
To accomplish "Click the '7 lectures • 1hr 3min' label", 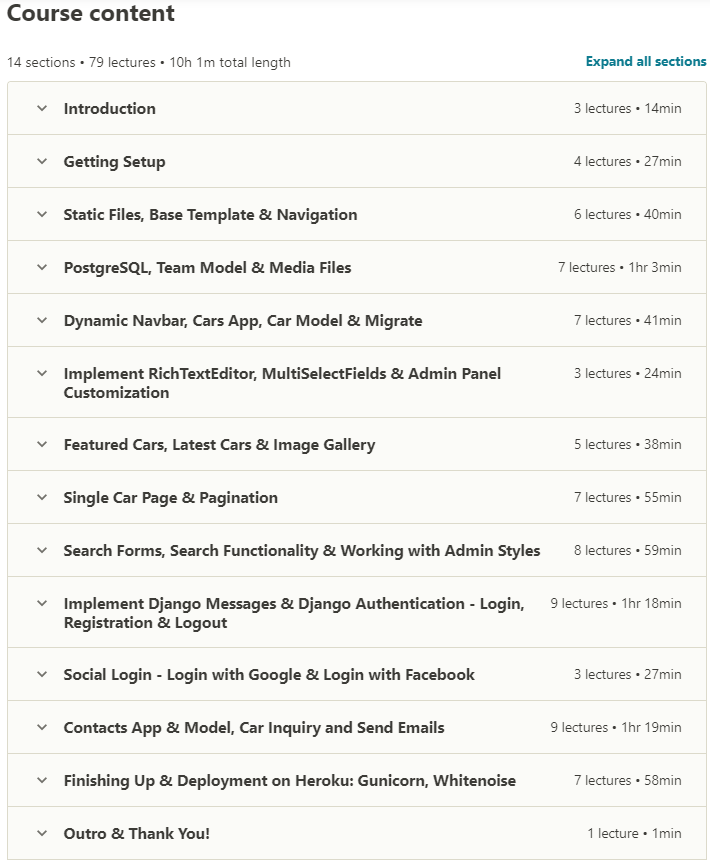I will tap(620, 268).
